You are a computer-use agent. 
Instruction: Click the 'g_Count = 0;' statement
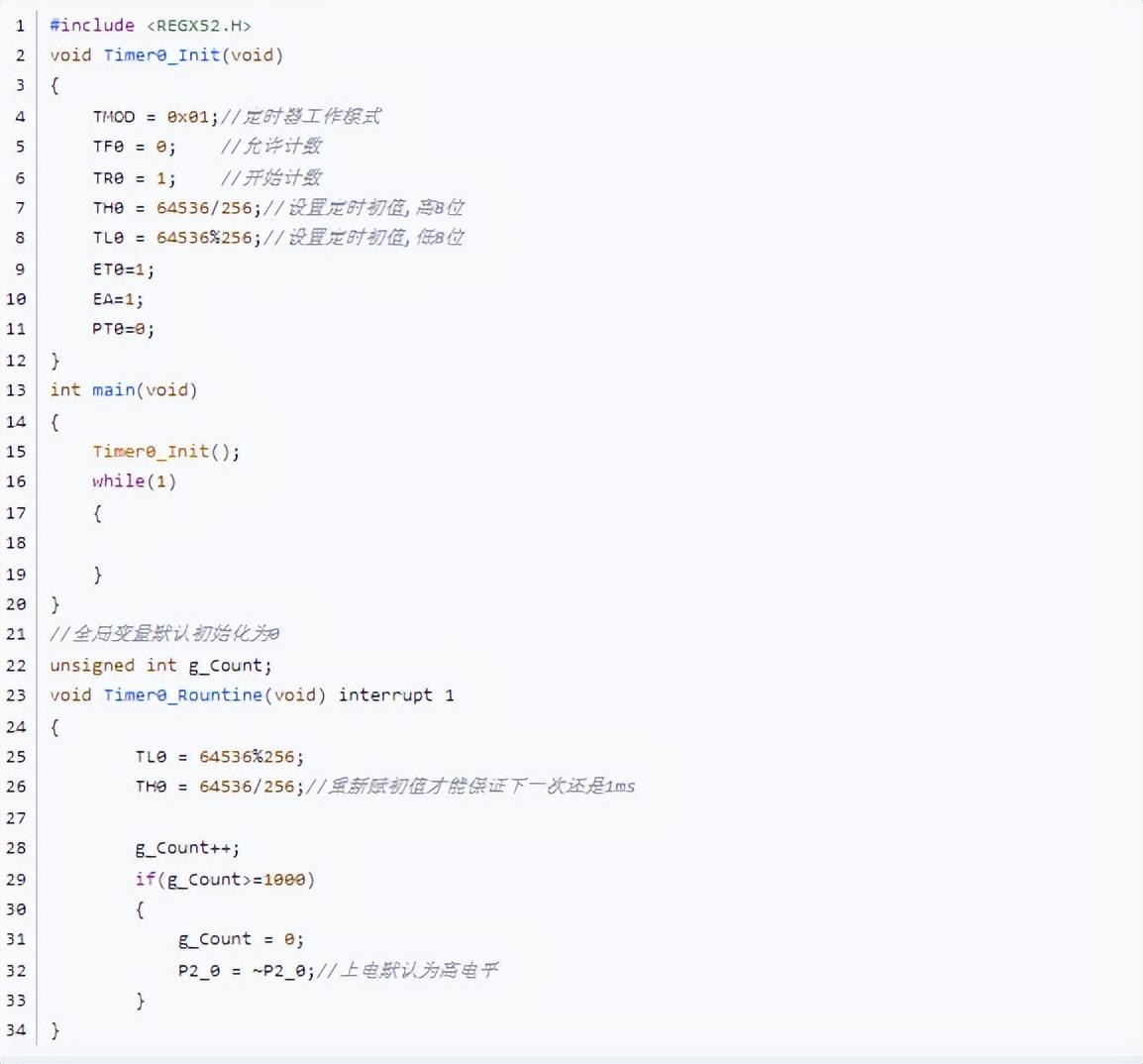241,939
